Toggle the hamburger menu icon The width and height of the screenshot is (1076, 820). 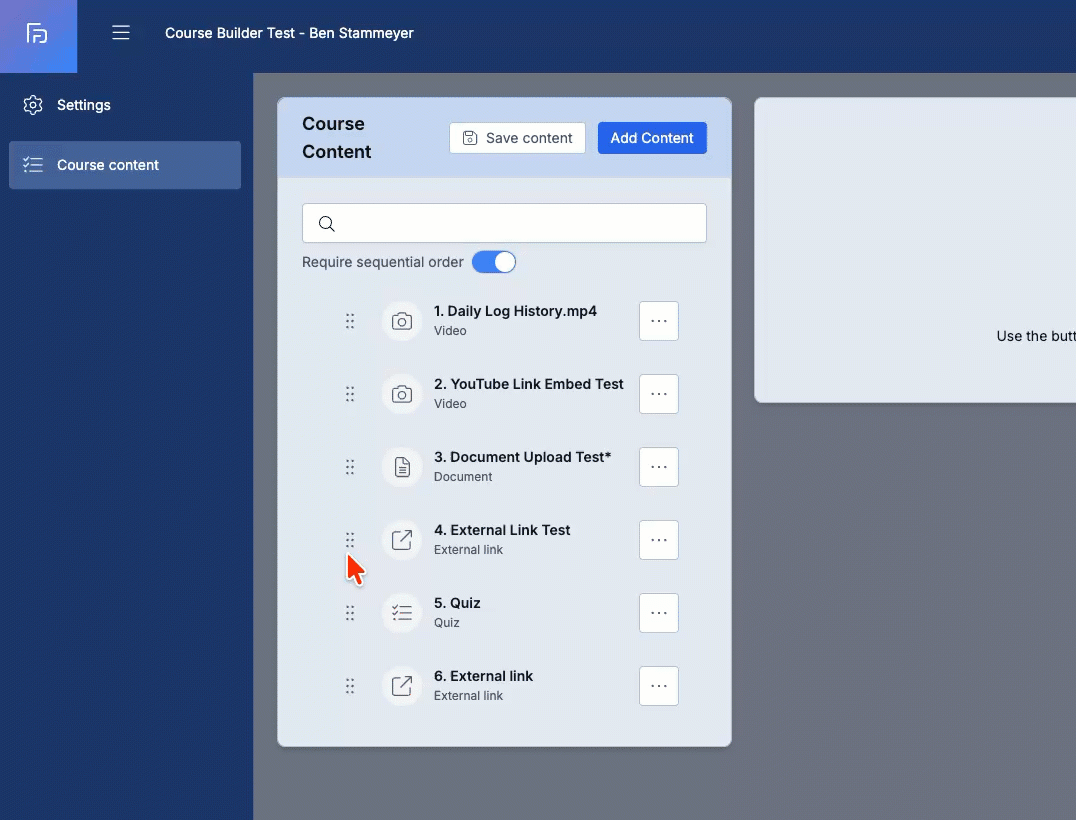(121, 33)
